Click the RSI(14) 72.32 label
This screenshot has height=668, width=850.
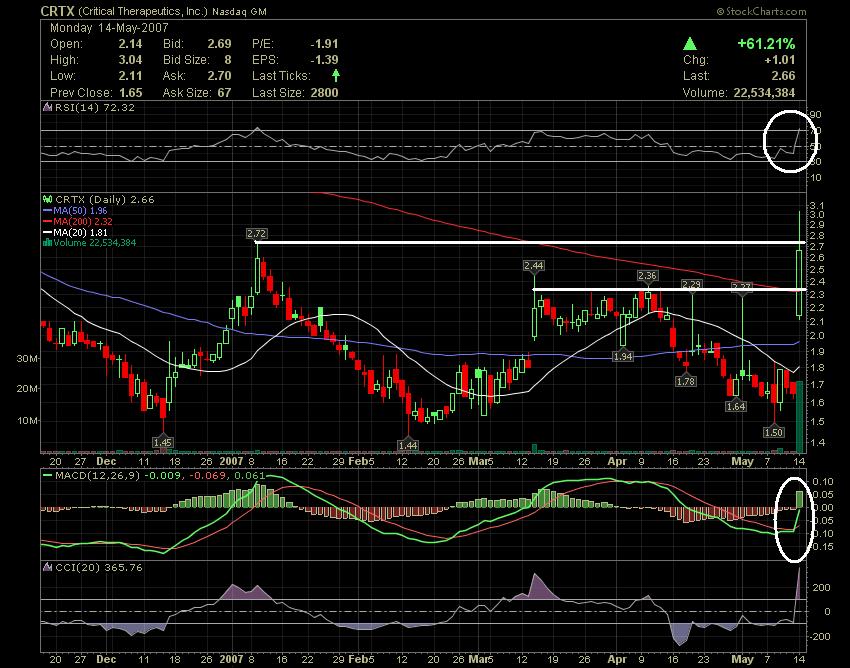point(95,107)
